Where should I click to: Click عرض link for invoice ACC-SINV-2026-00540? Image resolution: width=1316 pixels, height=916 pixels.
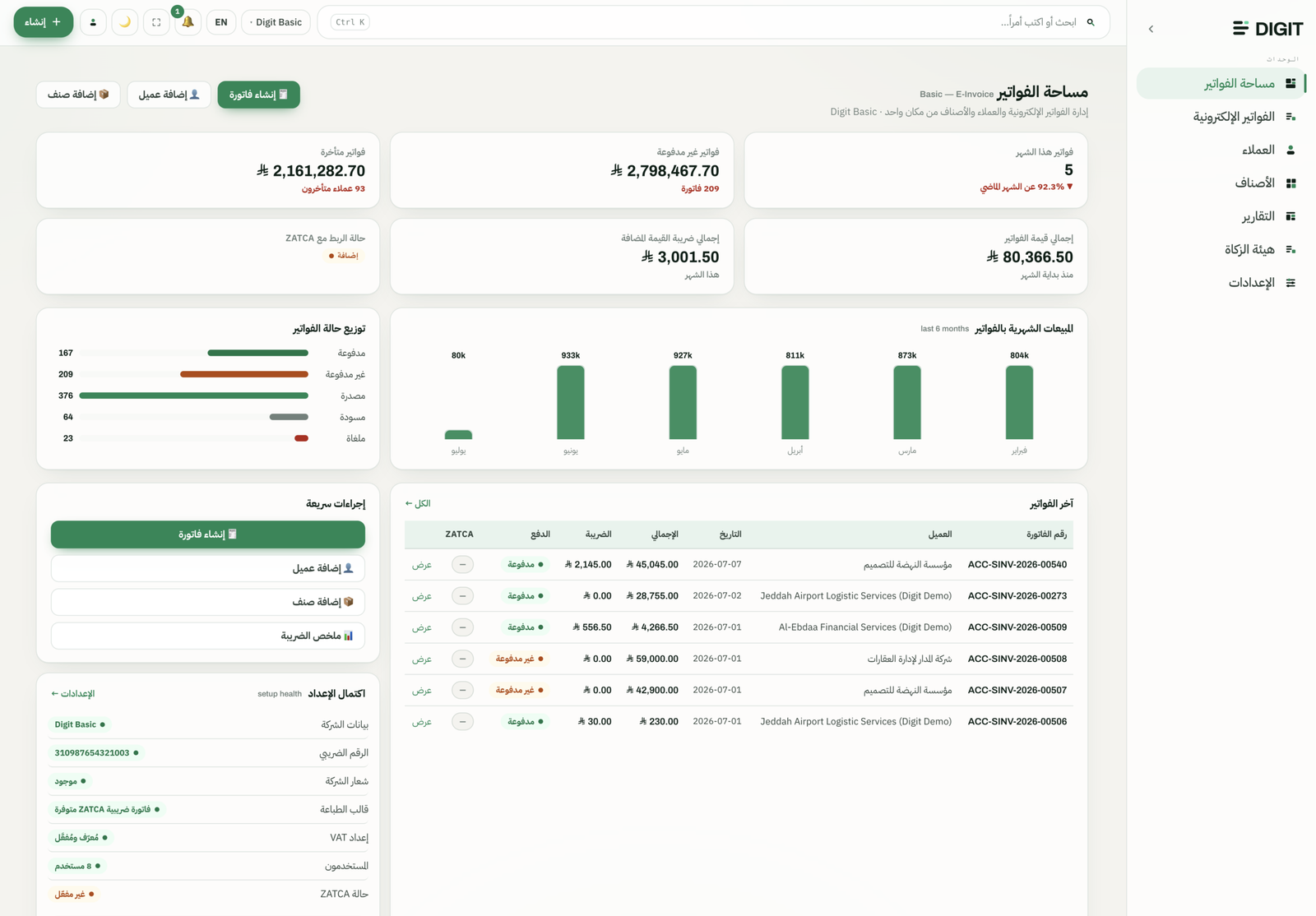pos(422,565)
